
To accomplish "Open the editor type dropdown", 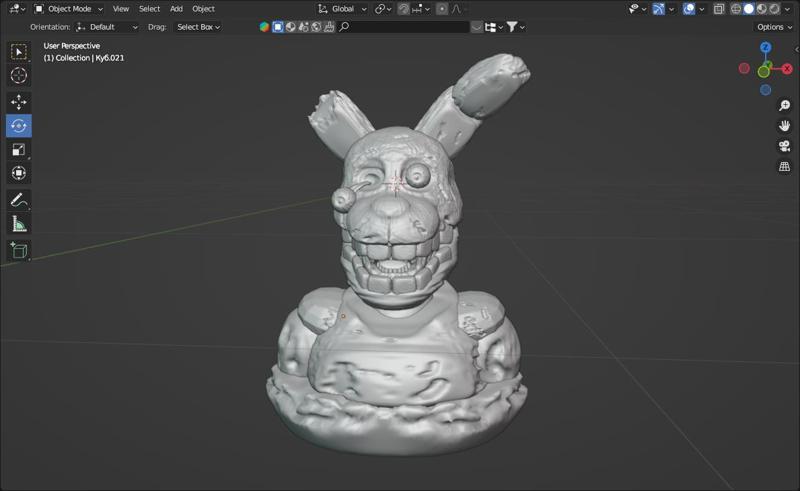I will pyautogui.click(x=17, y=9).
